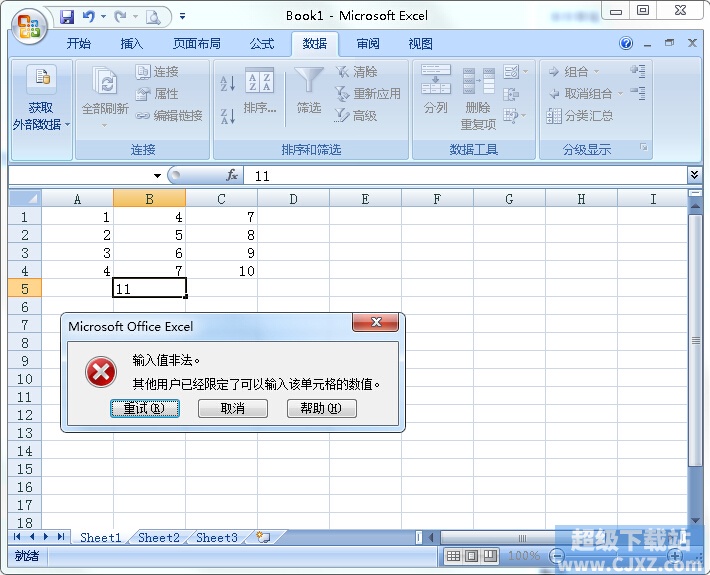Switch to the 插入 tab

(x=131, y=43)
